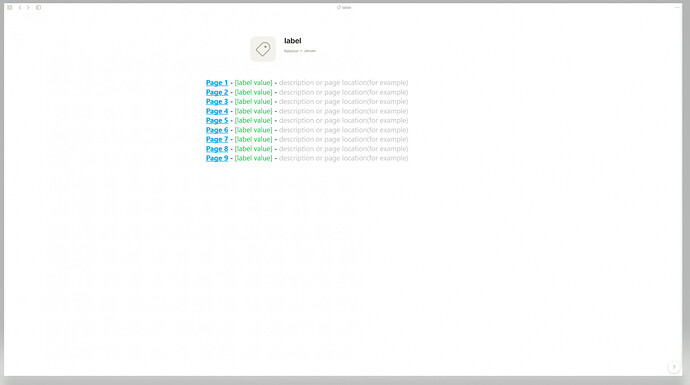Click the green [label value] for Page 5

253,121
